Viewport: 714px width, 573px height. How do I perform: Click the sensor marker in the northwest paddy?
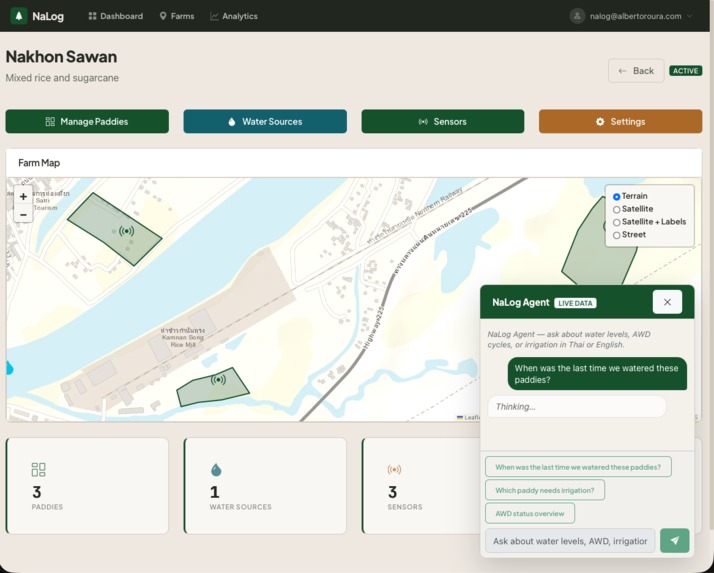[x=126, y=231]
